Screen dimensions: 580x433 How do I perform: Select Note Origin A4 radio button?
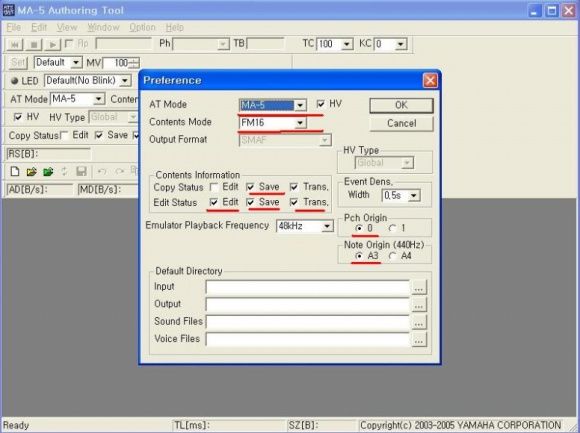pyautogui.click(x=392, y=256)
